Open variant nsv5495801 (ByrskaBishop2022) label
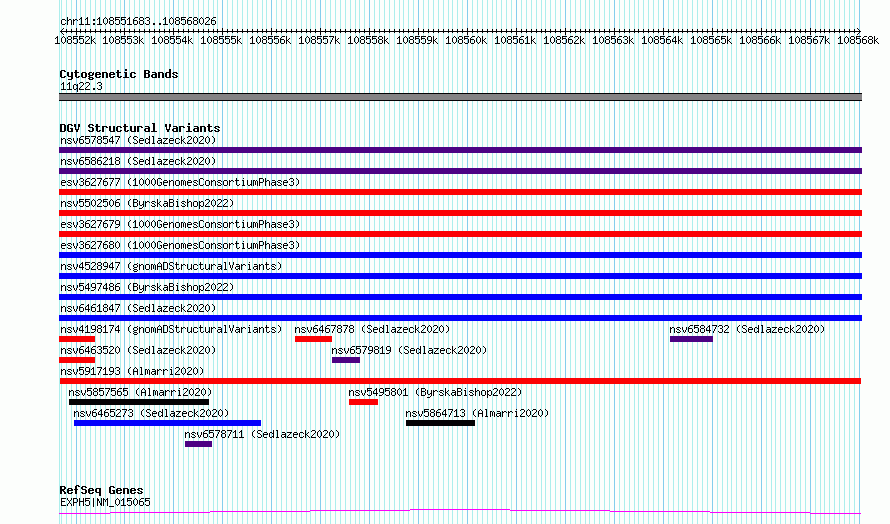This screenshot has height=524, width=890. (435, 392)
